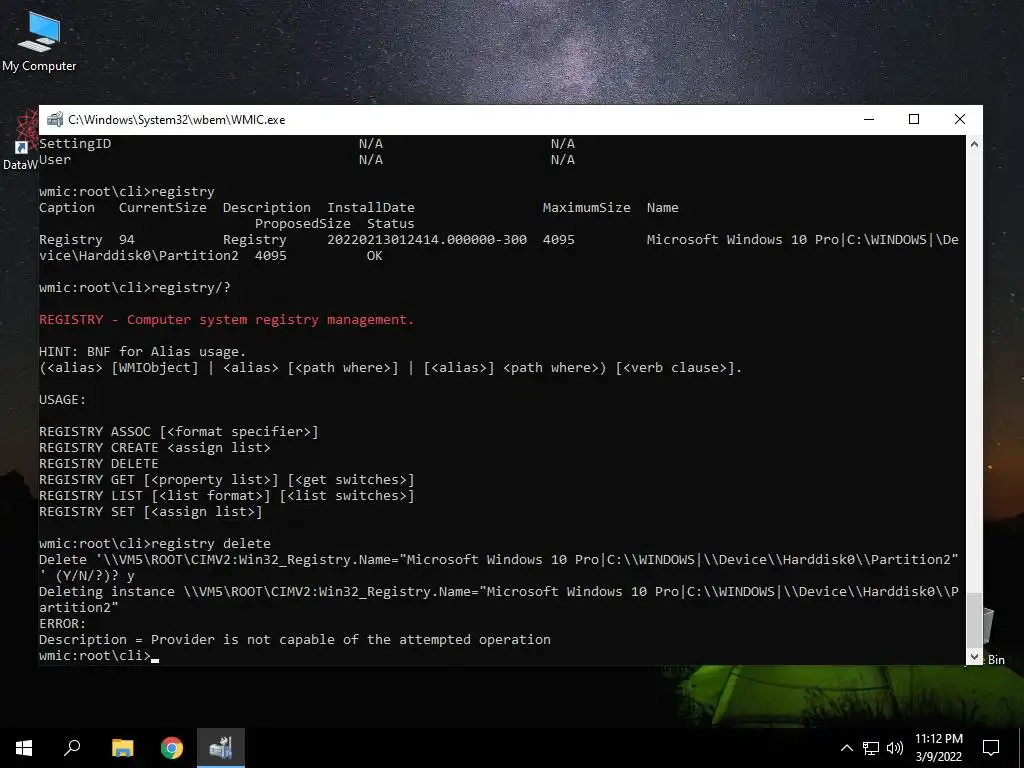Click the scrollbar down arrow in WMIC window
The width and height of the screenshot is (1024, 768).
[x=974, y=657]
